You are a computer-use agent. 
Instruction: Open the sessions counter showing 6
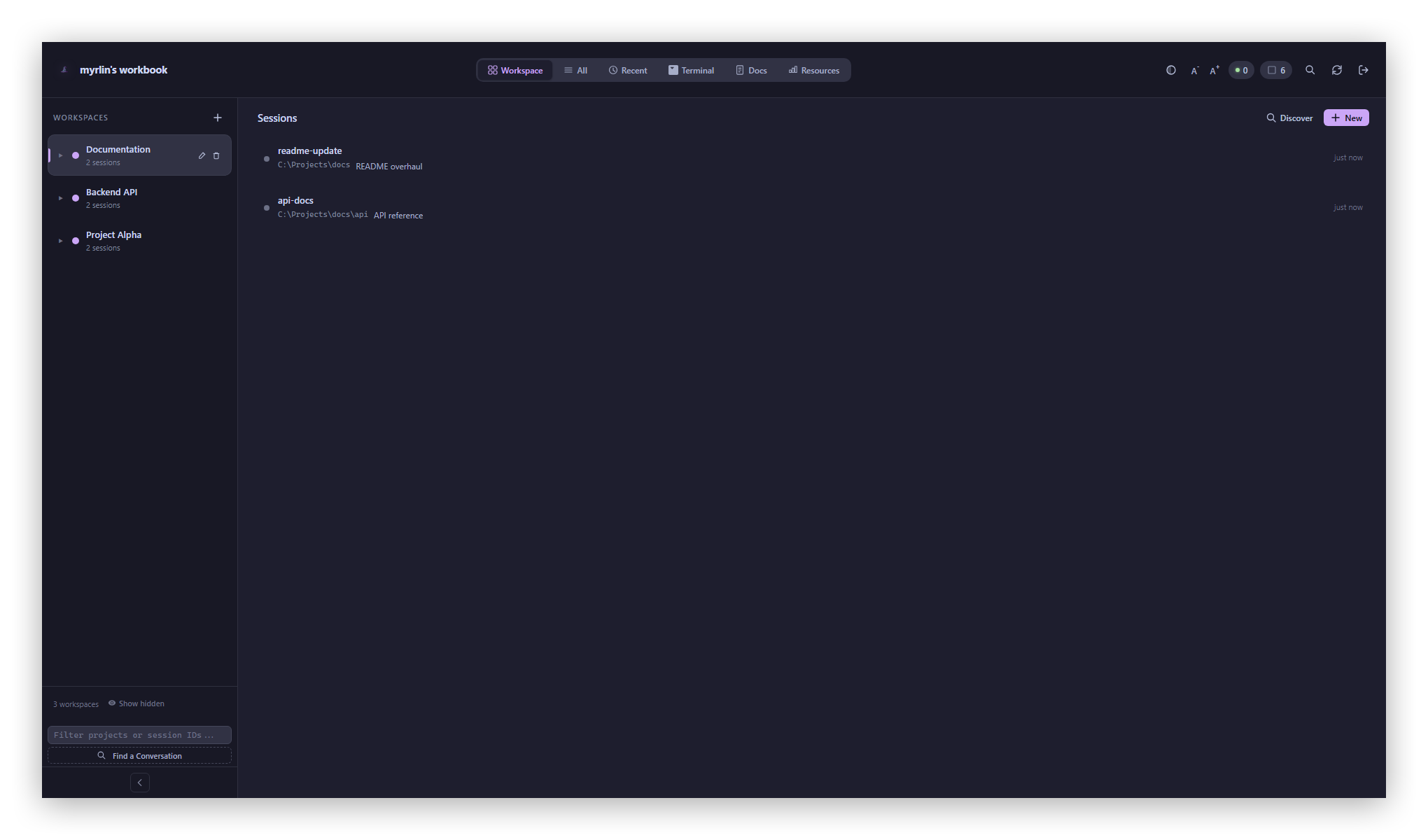click(1276, 70)
